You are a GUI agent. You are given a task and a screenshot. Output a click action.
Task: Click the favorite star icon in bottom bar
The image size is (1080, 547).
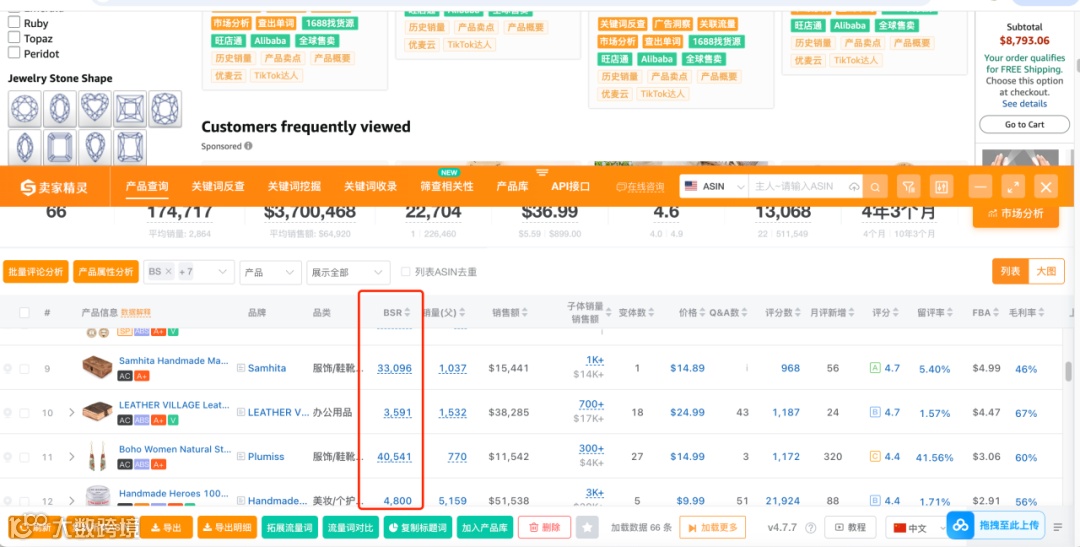(587, 528)
